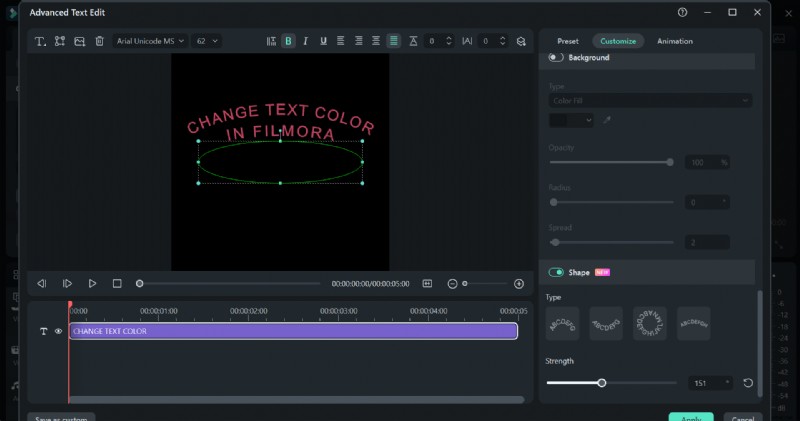Switch to the Preset tab

click(568, 41)
